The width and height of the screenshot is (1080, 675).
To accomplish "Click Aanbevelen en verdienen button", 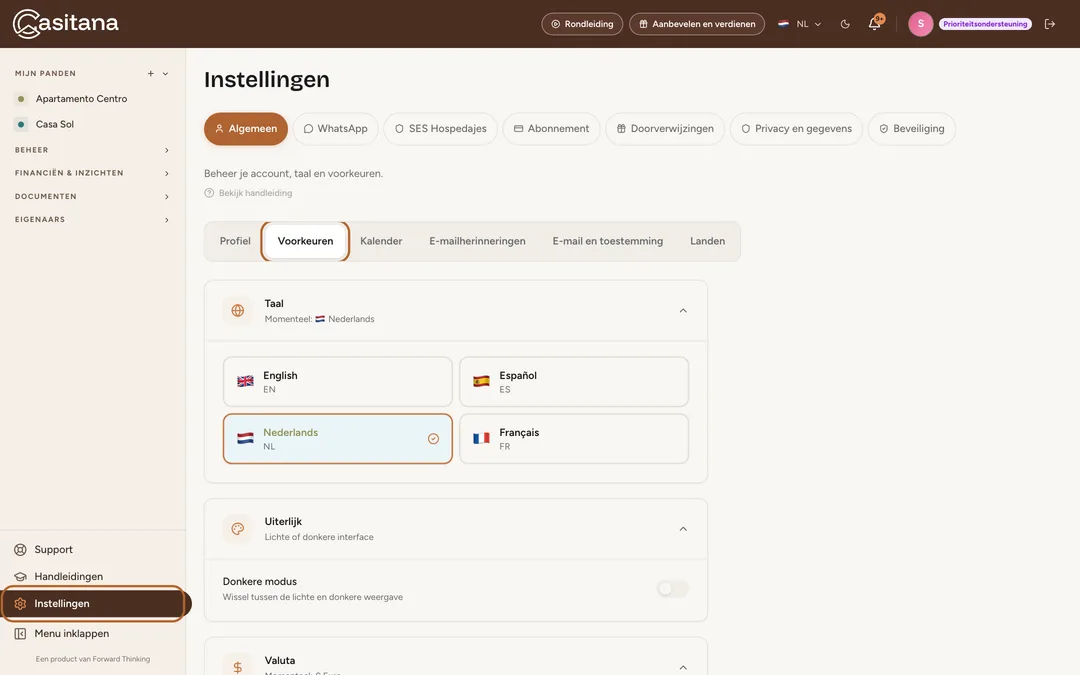I will pyautogui.click(x=697, y=24).
